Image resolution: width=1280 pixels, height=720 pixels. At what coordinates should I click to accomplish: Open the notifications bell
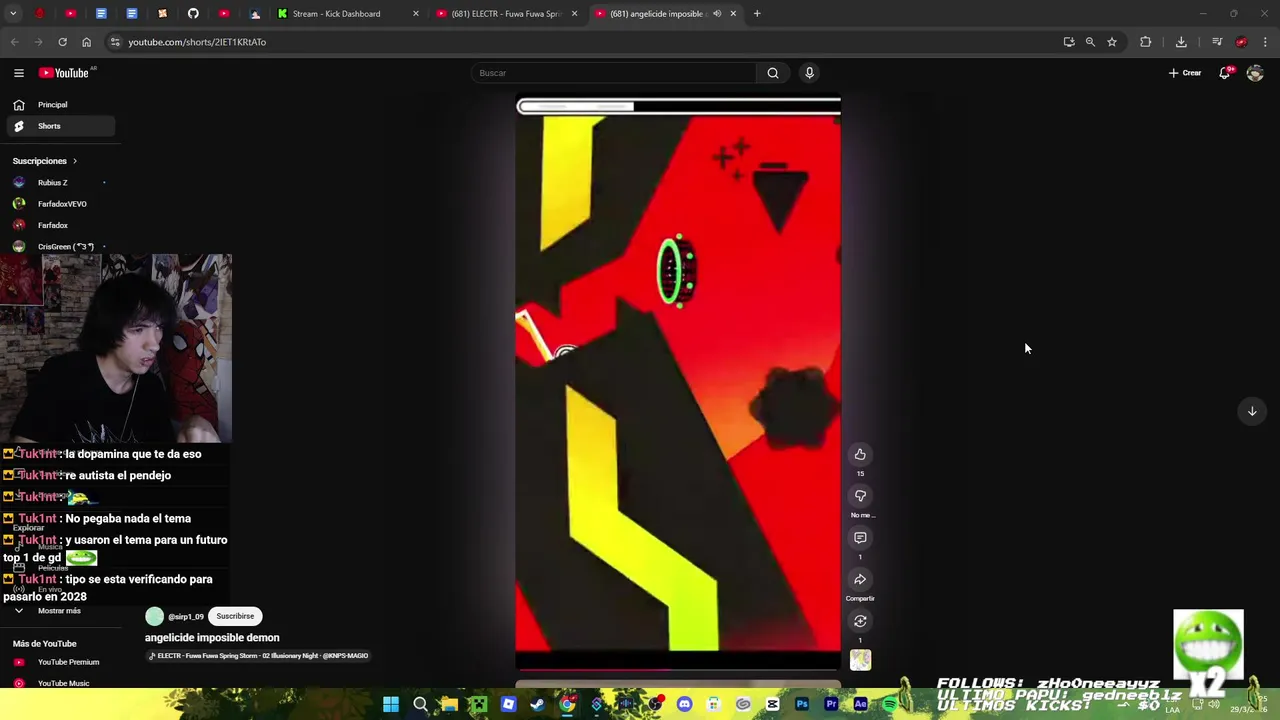point(1224,73)
